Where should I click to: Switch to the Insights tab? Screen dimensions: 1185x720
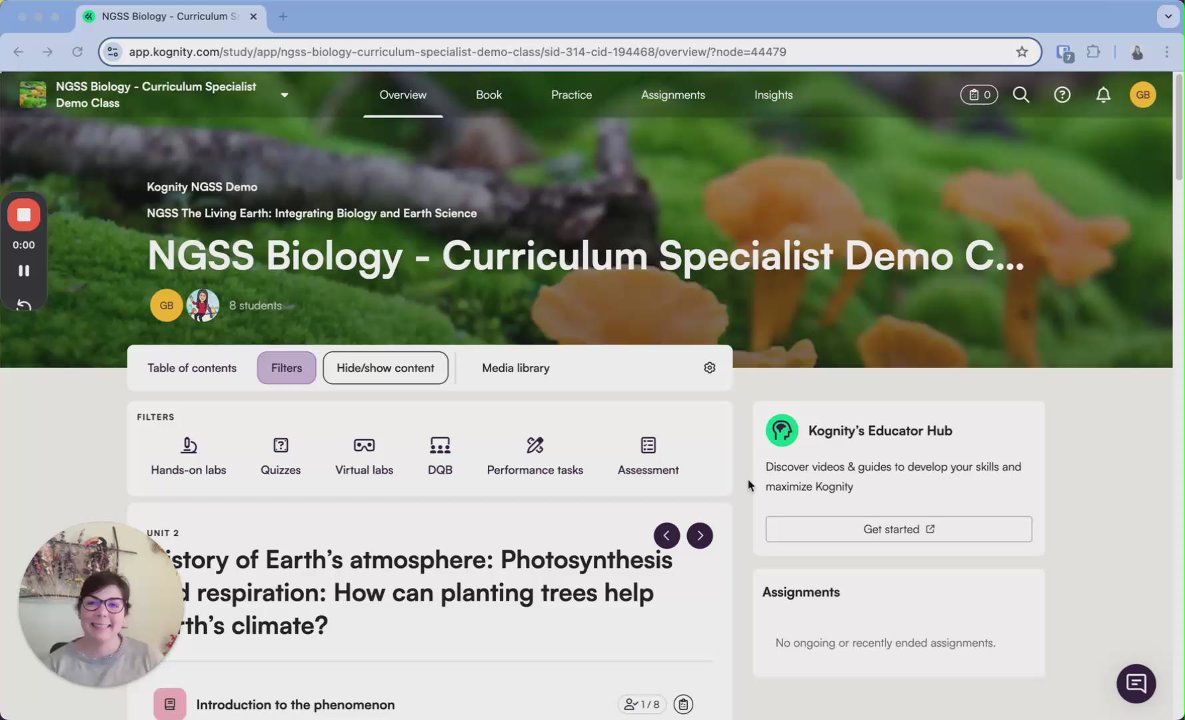pos(773,94)
